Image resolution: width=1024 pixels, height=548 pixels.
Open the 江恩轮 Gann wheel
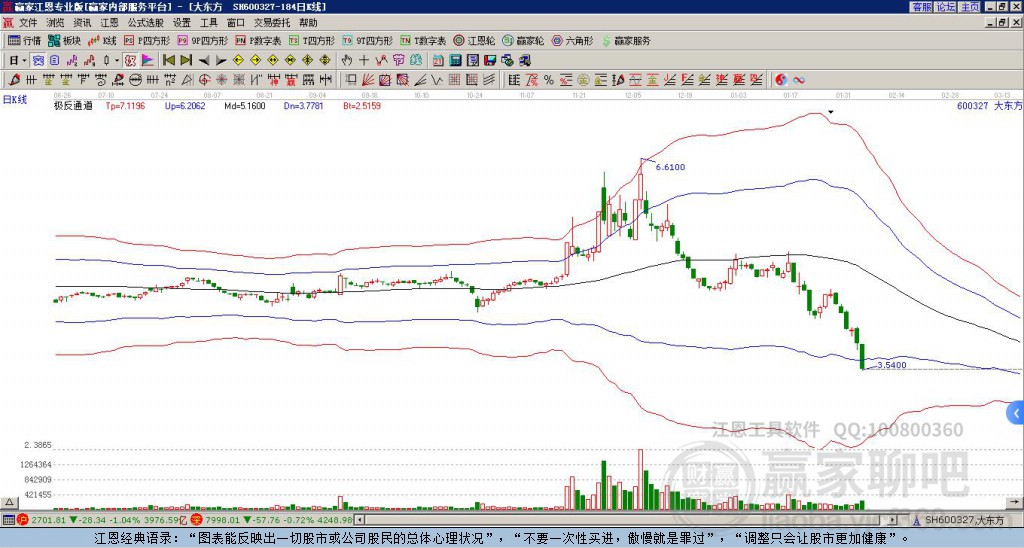point(474,40)
